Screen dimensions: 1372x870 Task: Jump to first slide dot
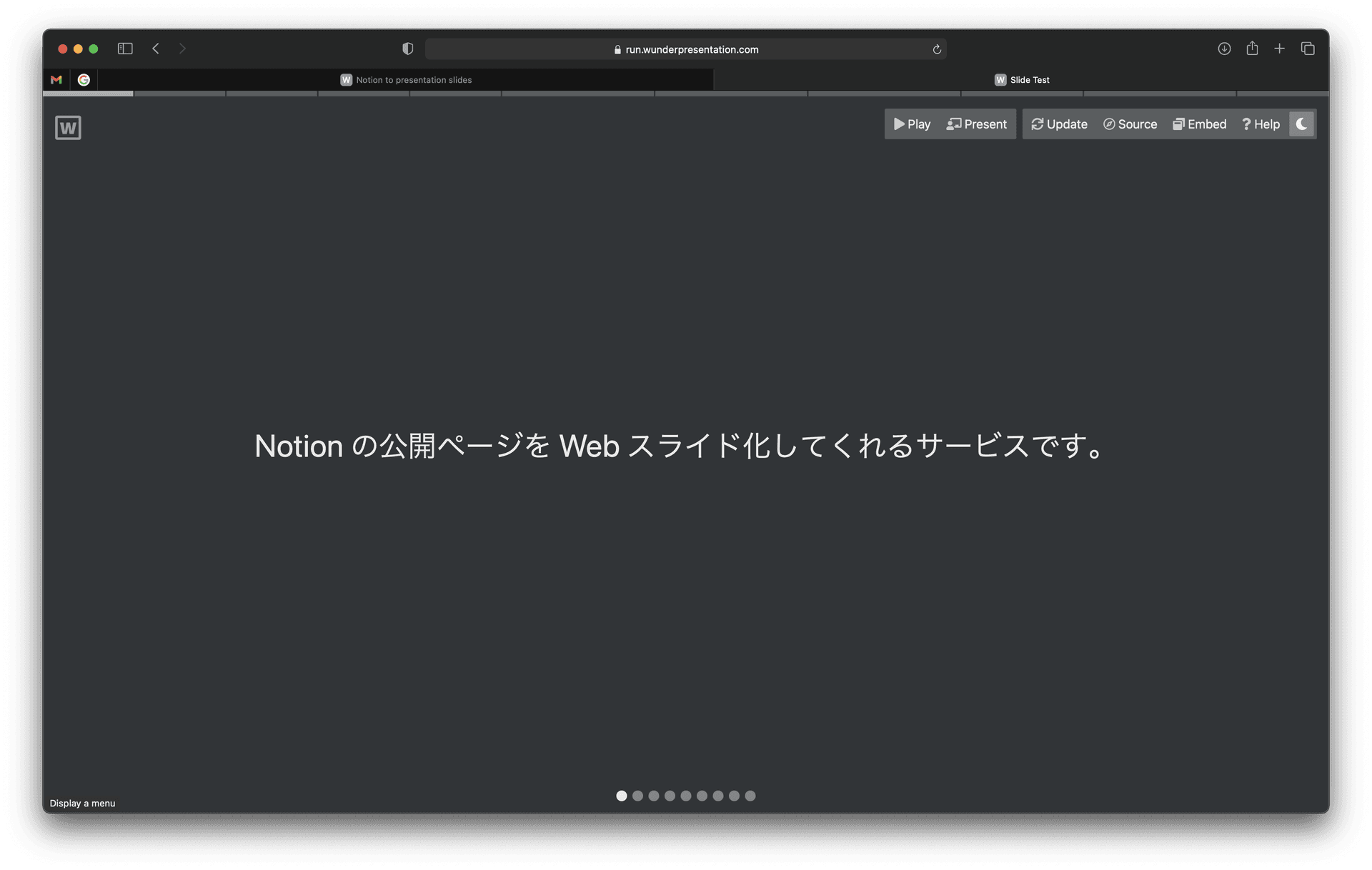pos(622,796)
